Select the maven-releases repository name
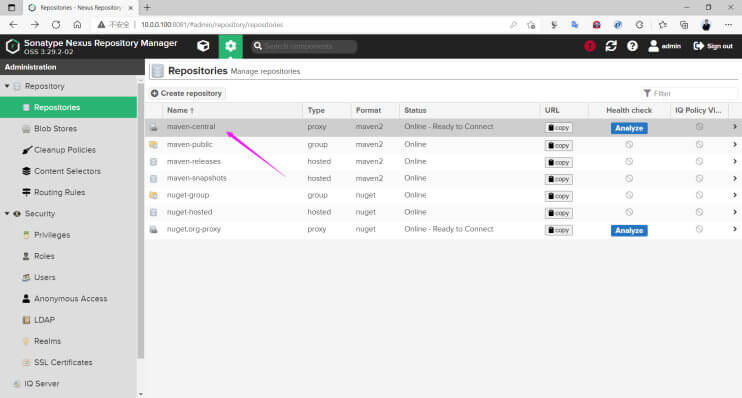This screenshot has height=398, width=742. point(194,161)
